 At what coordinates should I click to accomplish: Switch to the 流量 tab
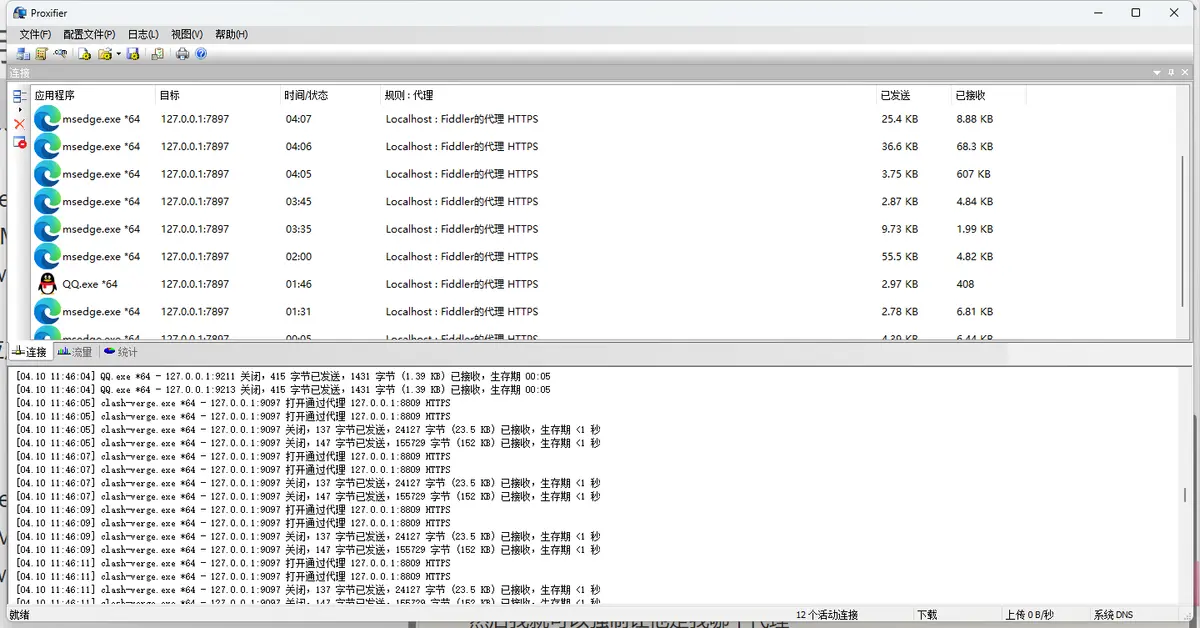coord(75,352)
